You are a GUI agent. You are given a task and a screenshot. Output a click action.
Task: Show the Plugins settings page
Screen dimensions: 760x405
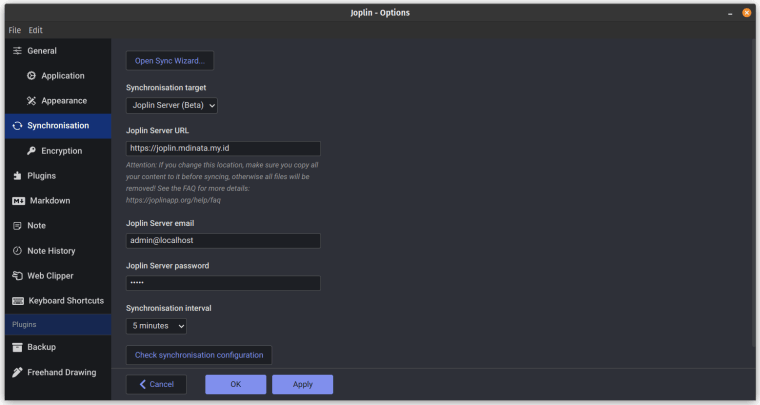point(58,176)
